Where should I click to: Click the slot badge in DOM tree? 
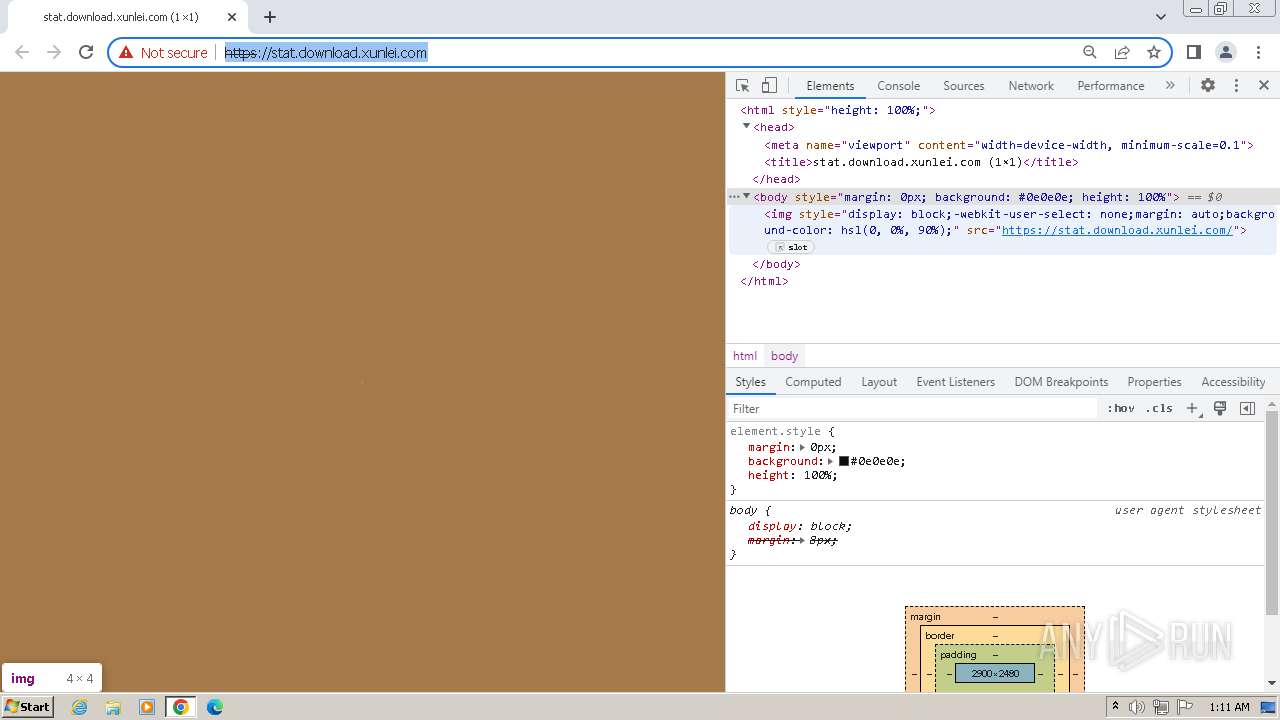coord(791,247)
